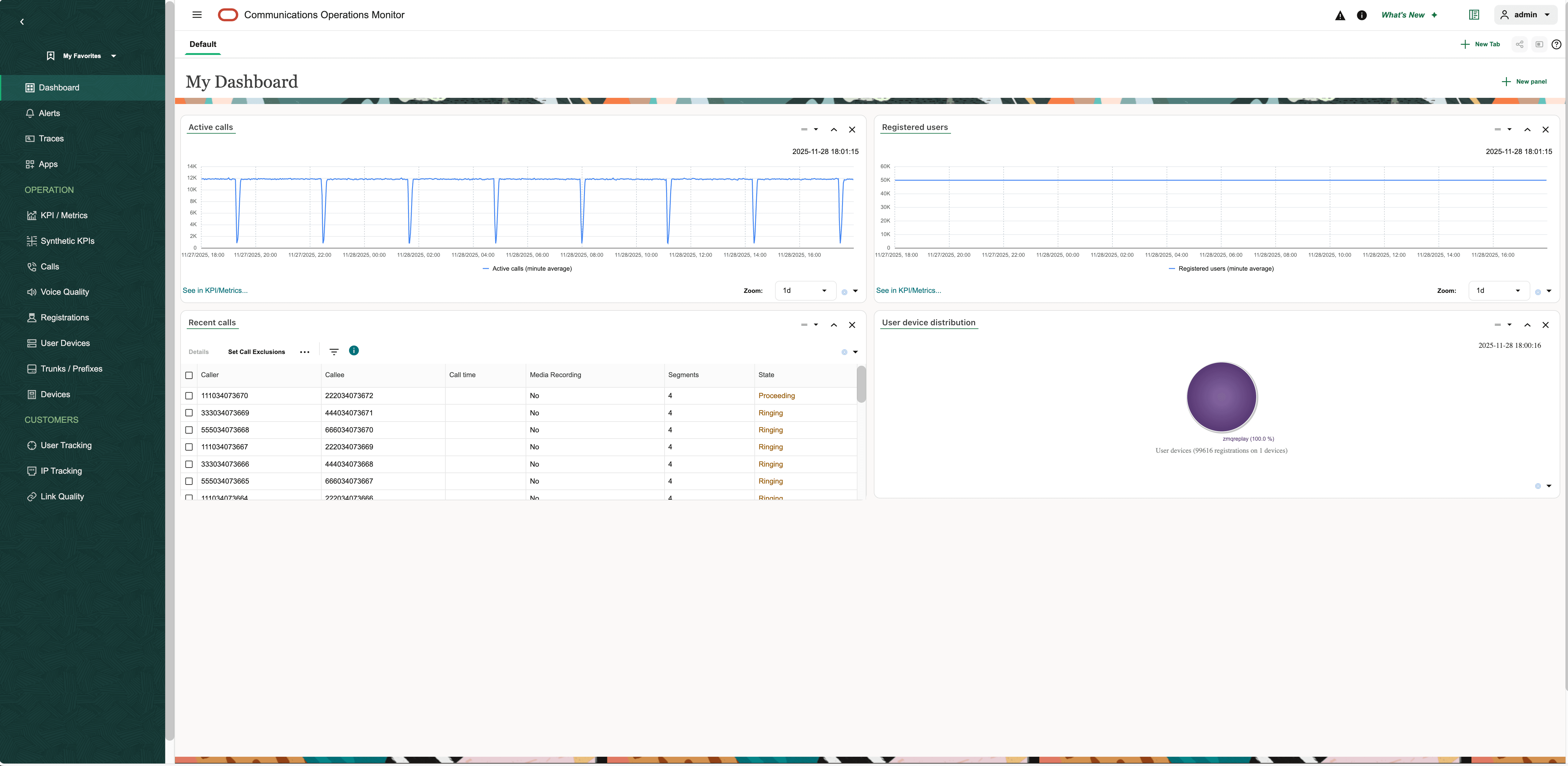
Task: Click the dashboard layout icon beside share
Action: click(x=1539, y=44)
